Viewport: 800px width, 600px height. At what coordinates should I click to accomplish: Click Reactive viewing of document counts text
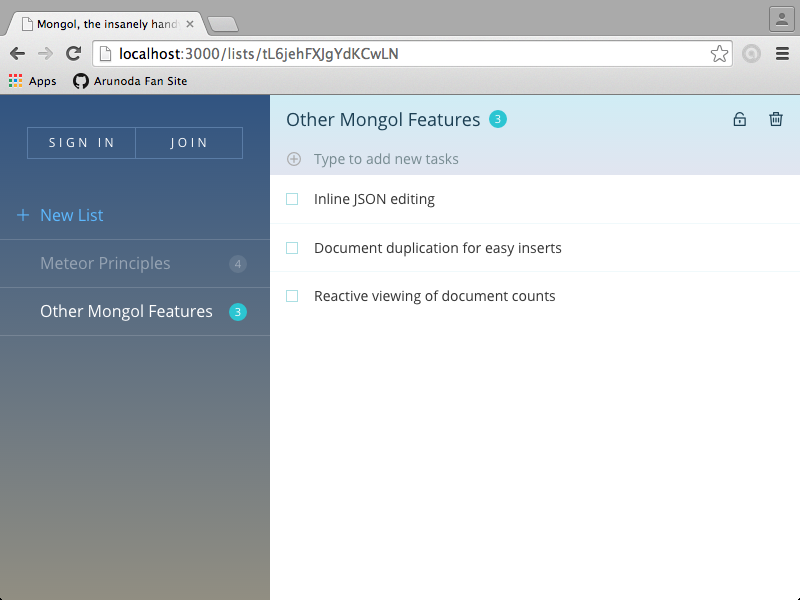435,296
